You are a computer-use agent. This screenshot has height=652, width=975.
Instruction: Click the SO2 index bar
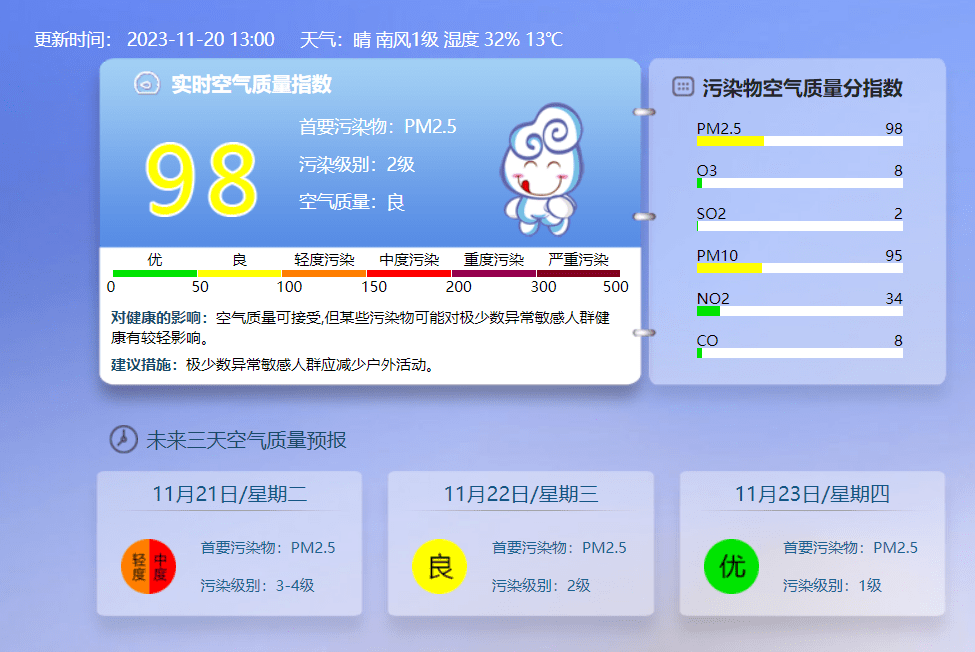click(800, 226)
